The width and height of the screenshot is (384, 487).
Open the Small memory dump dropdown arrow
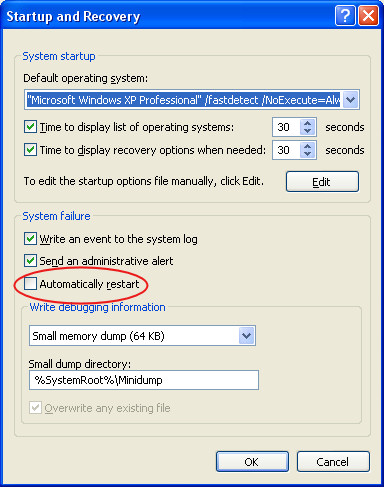click(x=247, y=335)
